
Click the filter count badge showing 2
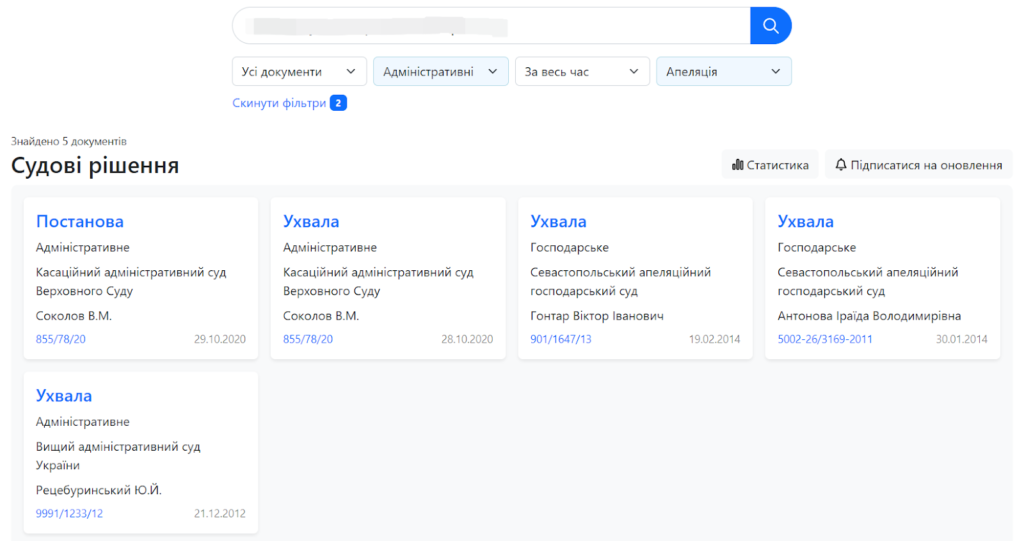click(x=338, y=103)
